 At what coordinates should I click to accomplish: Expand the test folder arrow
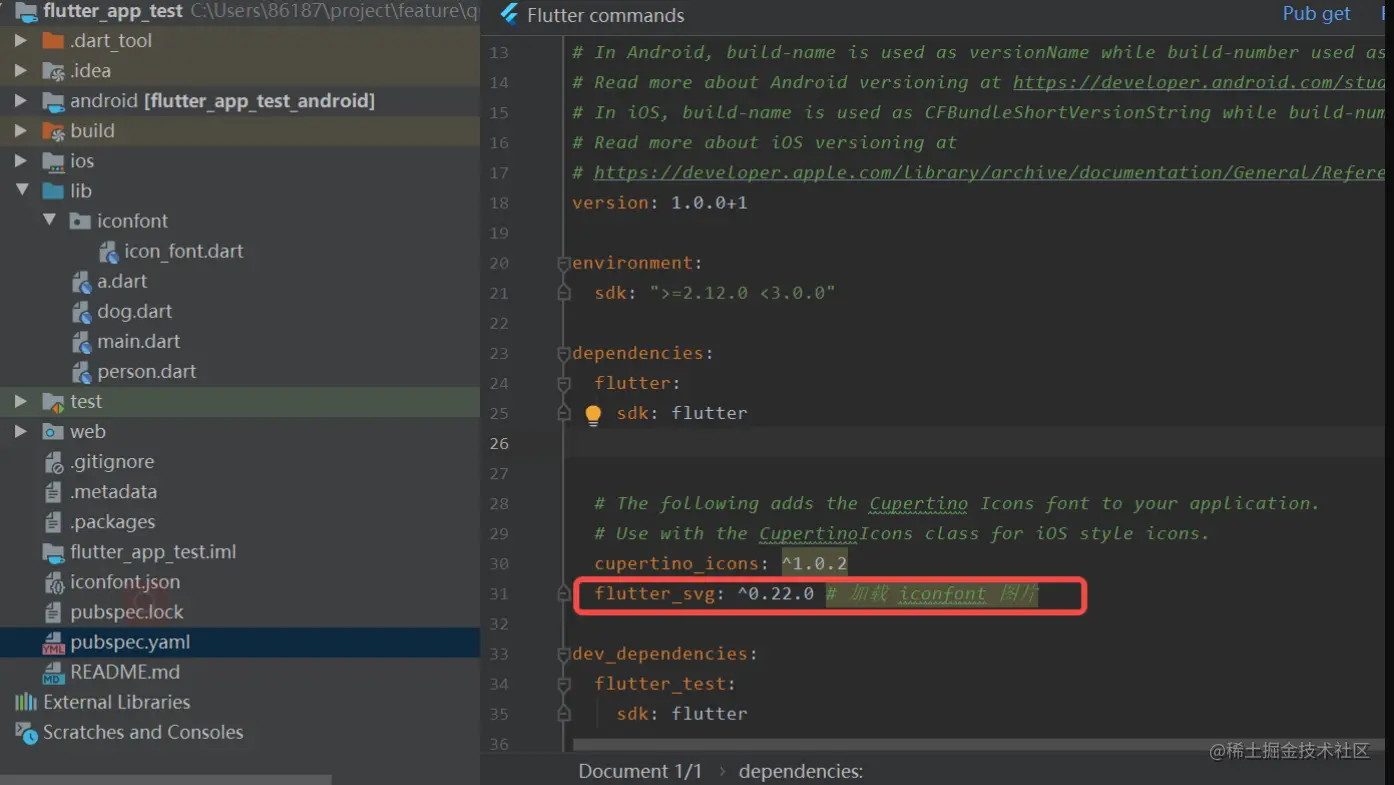pos(21,402)
